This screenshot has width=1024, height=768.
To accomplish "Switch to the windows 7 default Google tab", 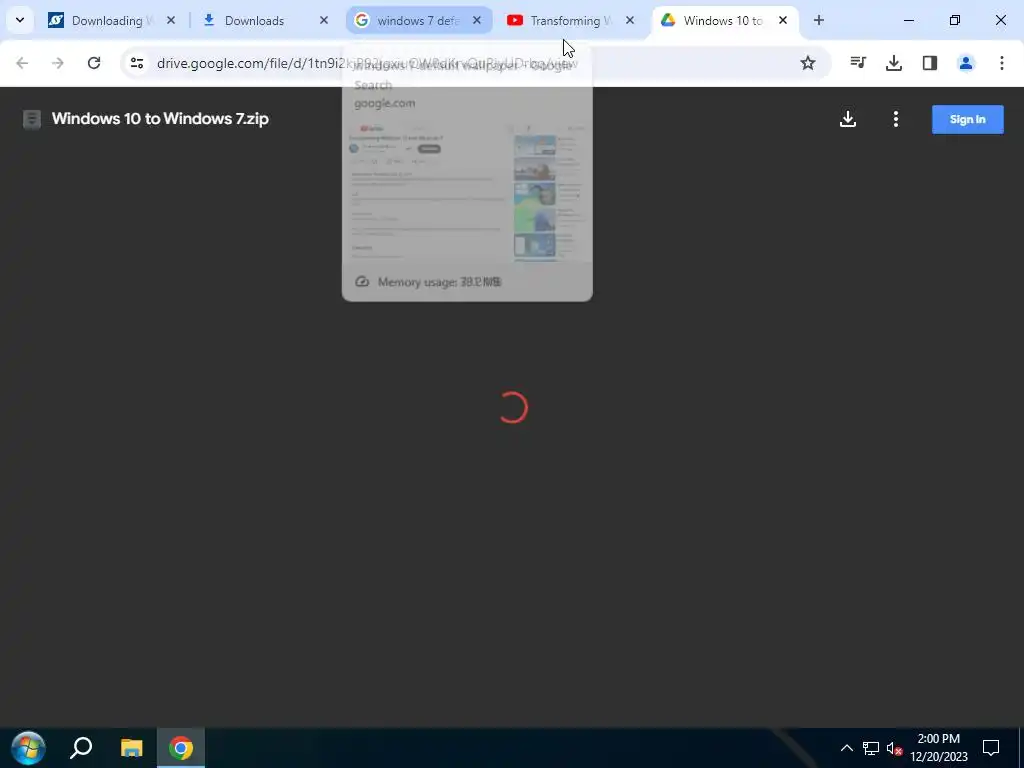I will (418, 20).
